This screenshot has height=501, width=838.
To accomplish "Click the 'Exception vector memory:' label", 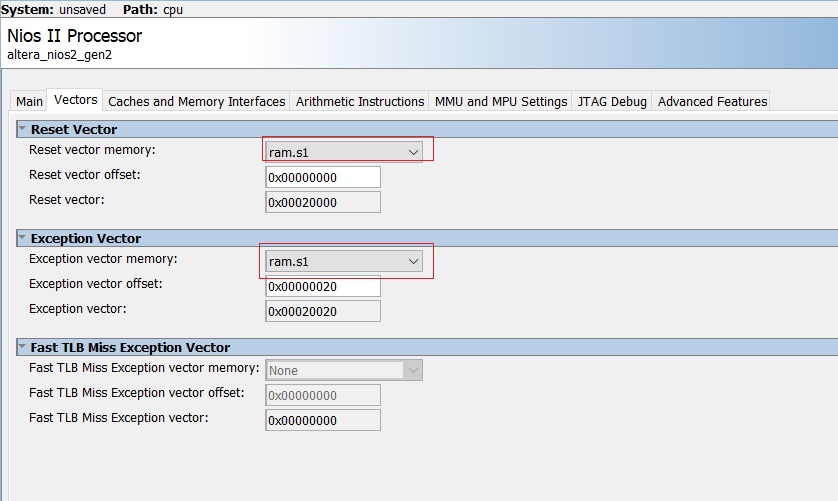I will (103, 259).
